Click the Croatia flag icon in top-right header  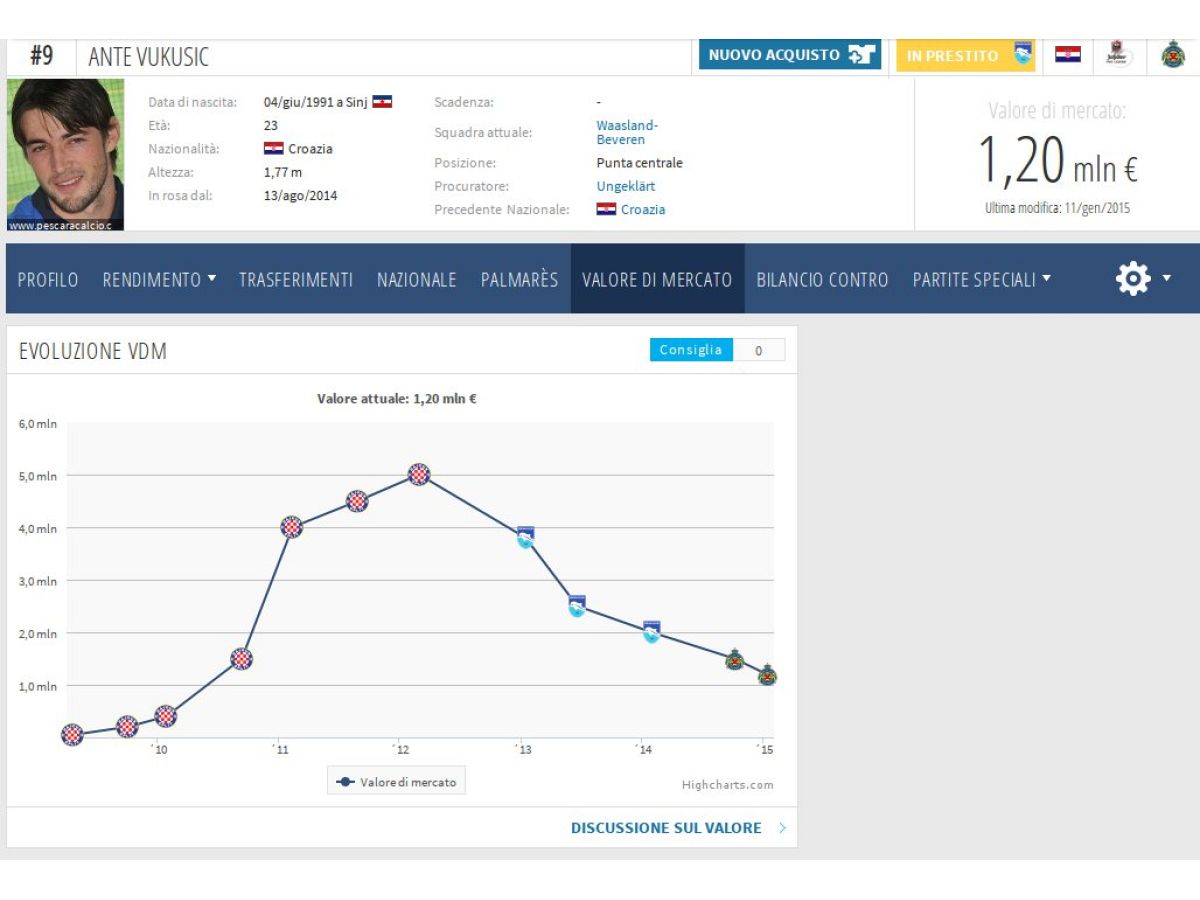coord(1068,55)
